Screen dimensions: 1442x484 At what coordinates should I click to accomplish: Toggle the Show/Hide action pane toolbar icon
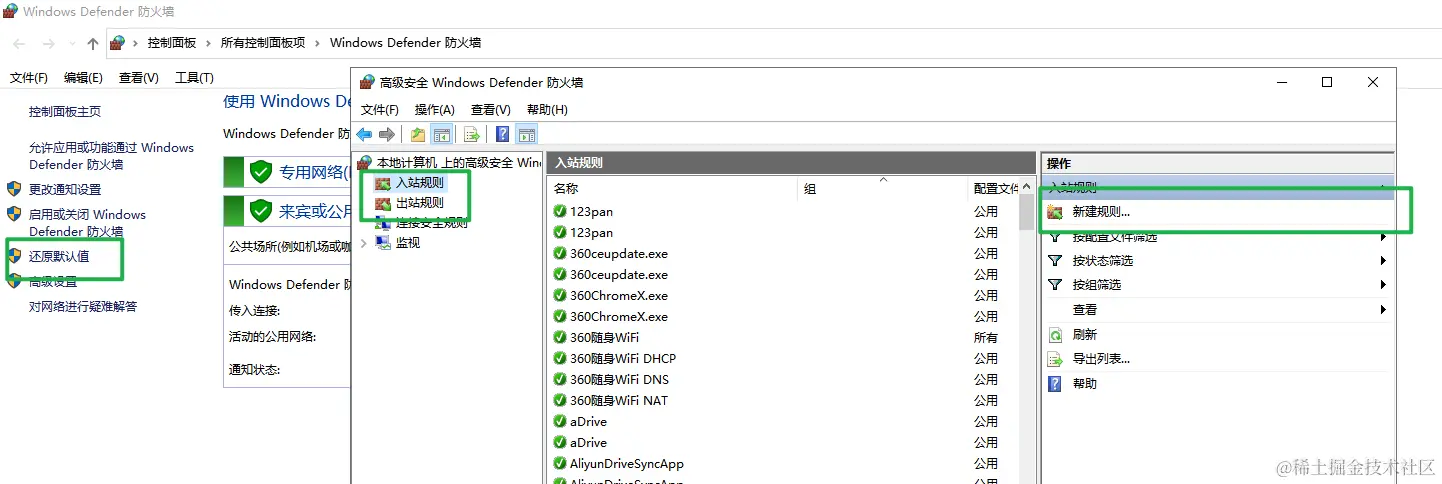coord(527,134)
